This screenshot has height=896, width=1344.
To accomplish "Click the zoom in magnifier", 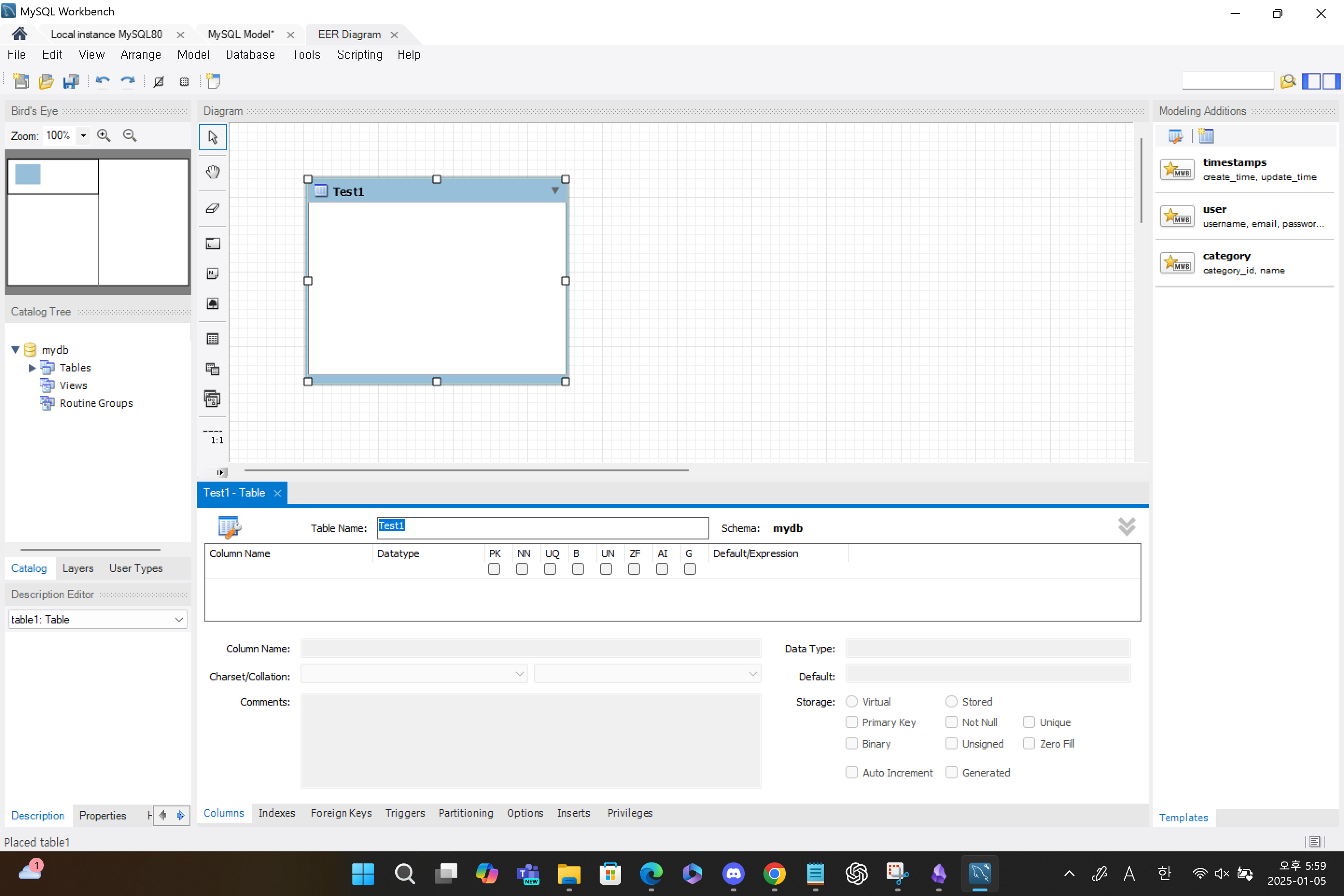I will (104, 135).
